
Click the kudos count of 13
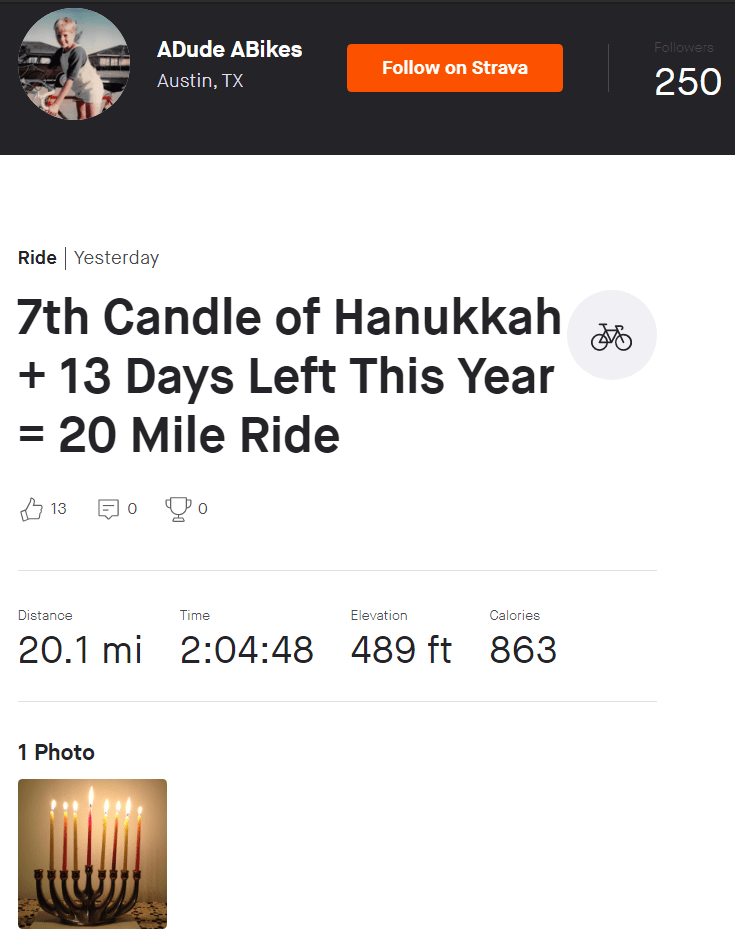pos(58,509)
